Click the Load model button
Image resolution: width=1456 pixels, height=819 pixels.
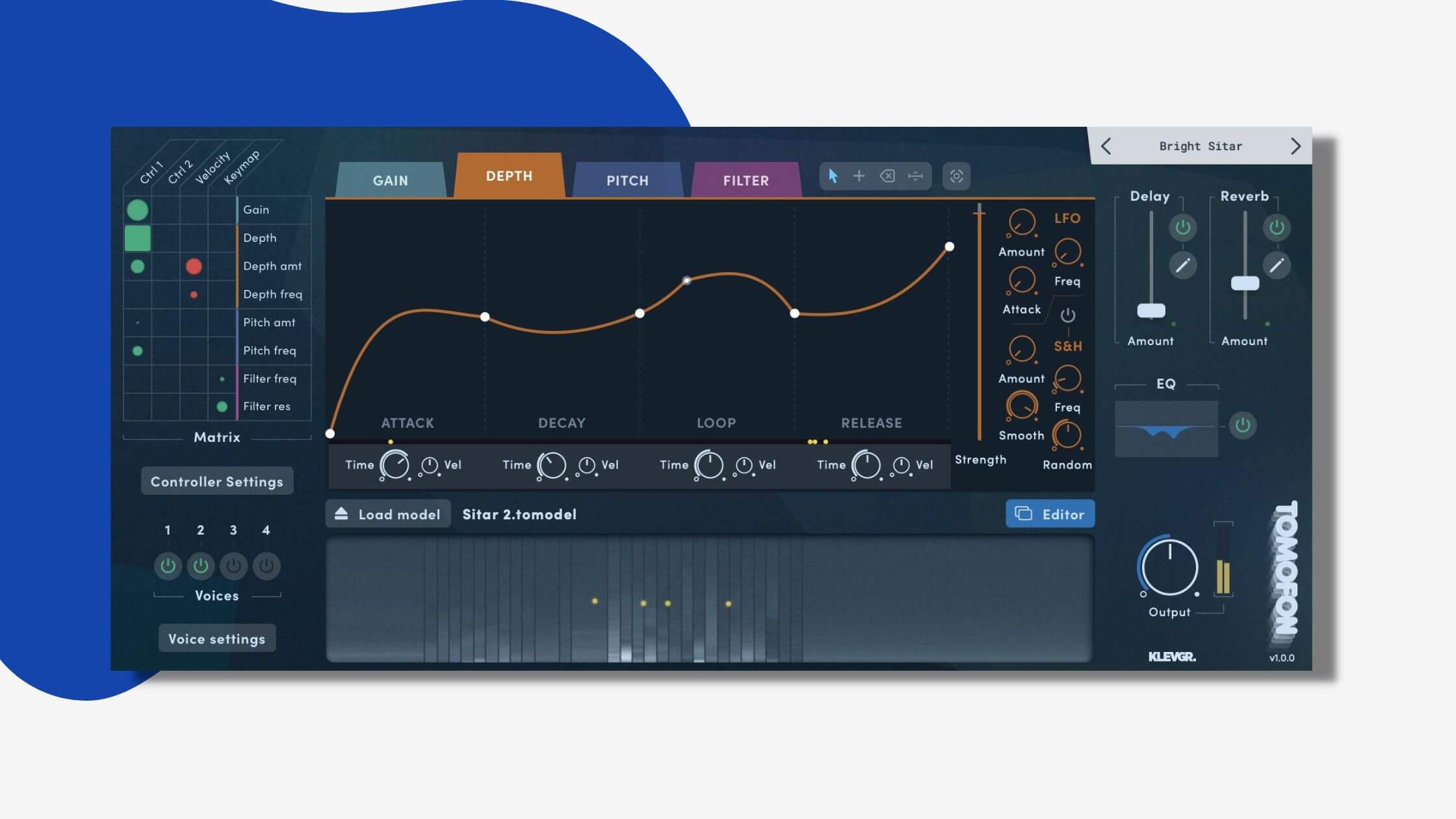tap(388, 514)
